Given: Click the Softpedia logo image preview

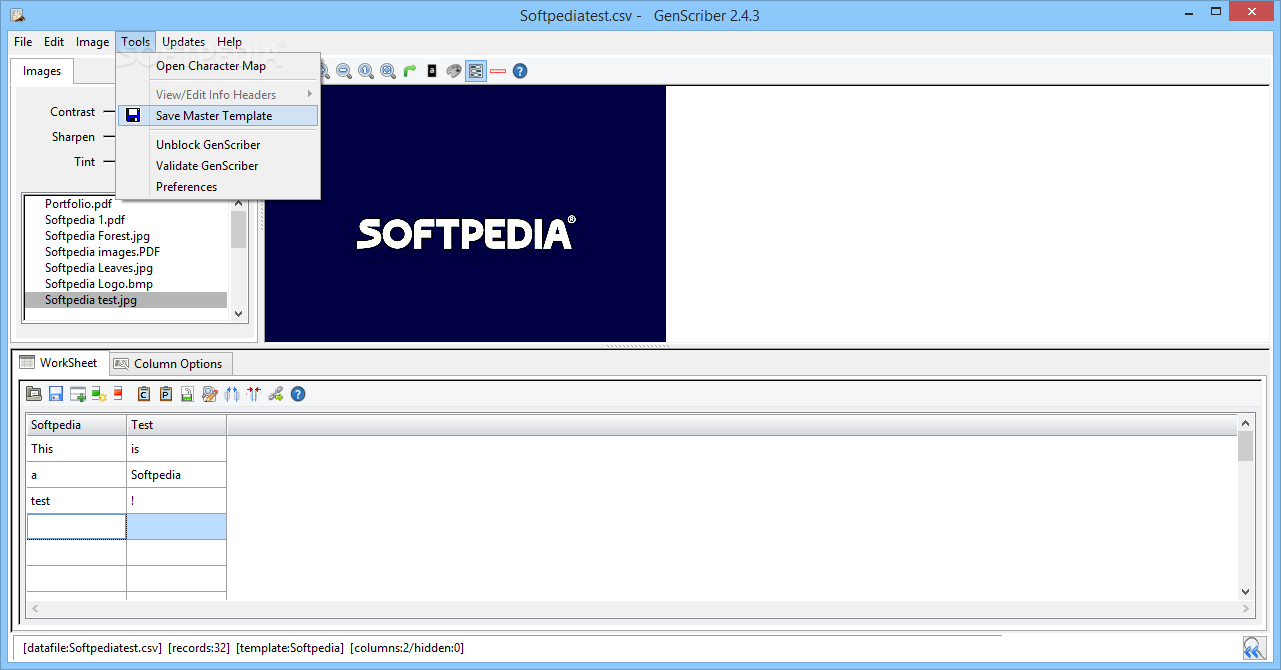Looking at the screenshot, I should [465, 214].
